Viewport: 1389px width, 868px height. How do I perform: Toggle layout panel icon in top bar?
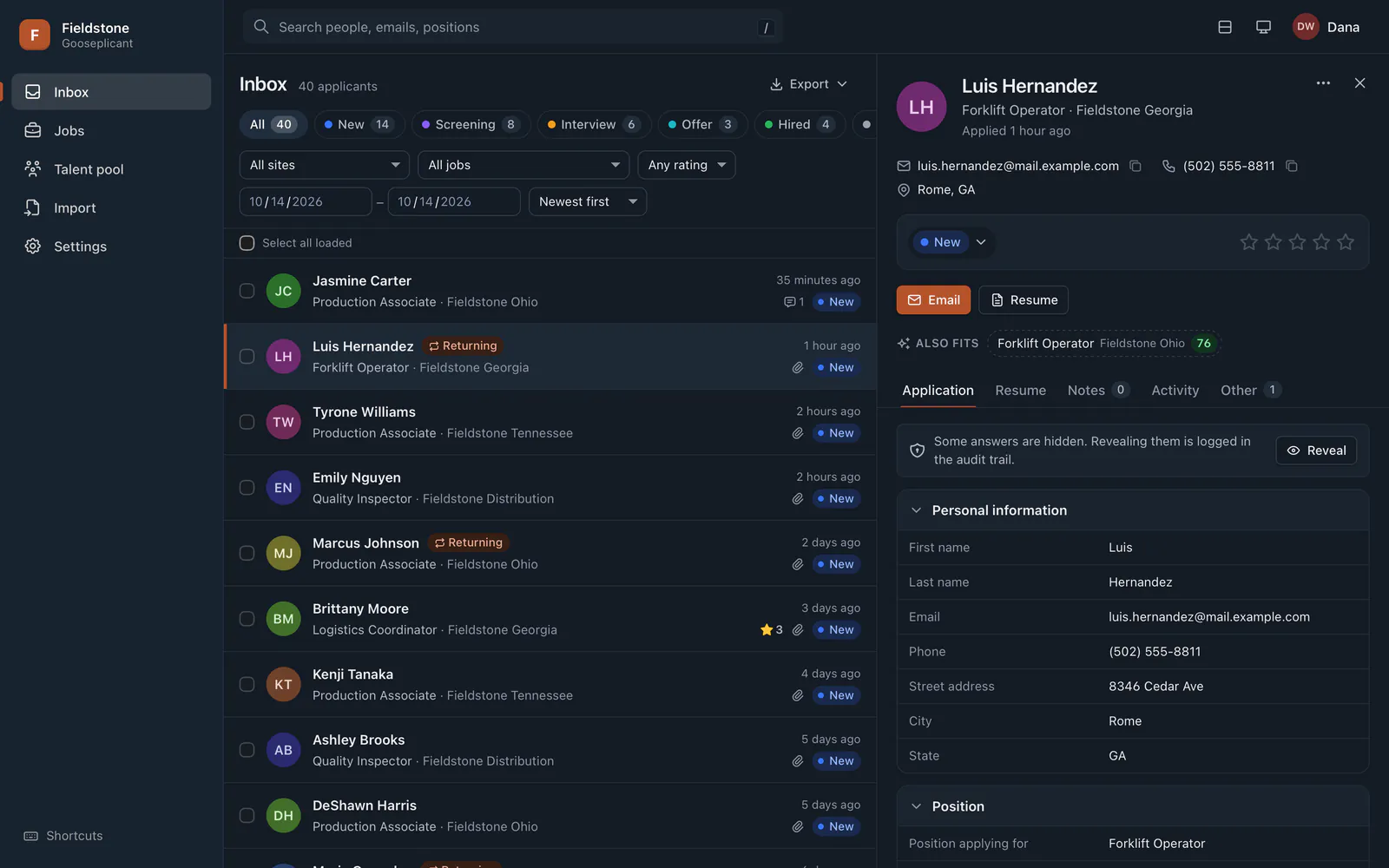point(1225,27)
